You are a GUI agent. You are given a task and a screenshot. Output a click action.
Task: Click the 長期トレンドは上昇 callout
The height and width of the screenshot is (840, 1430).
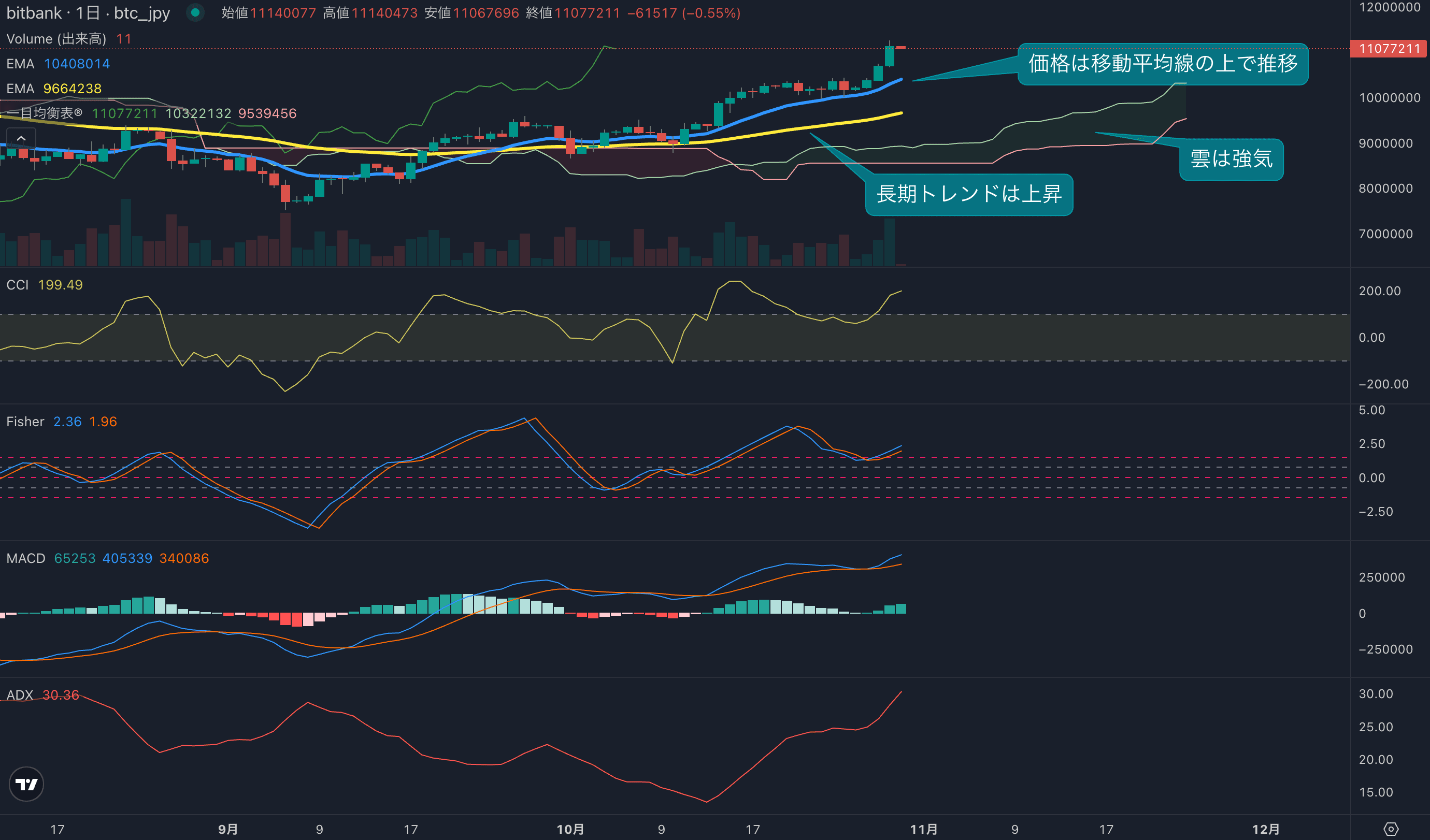[x=969, y=195]
